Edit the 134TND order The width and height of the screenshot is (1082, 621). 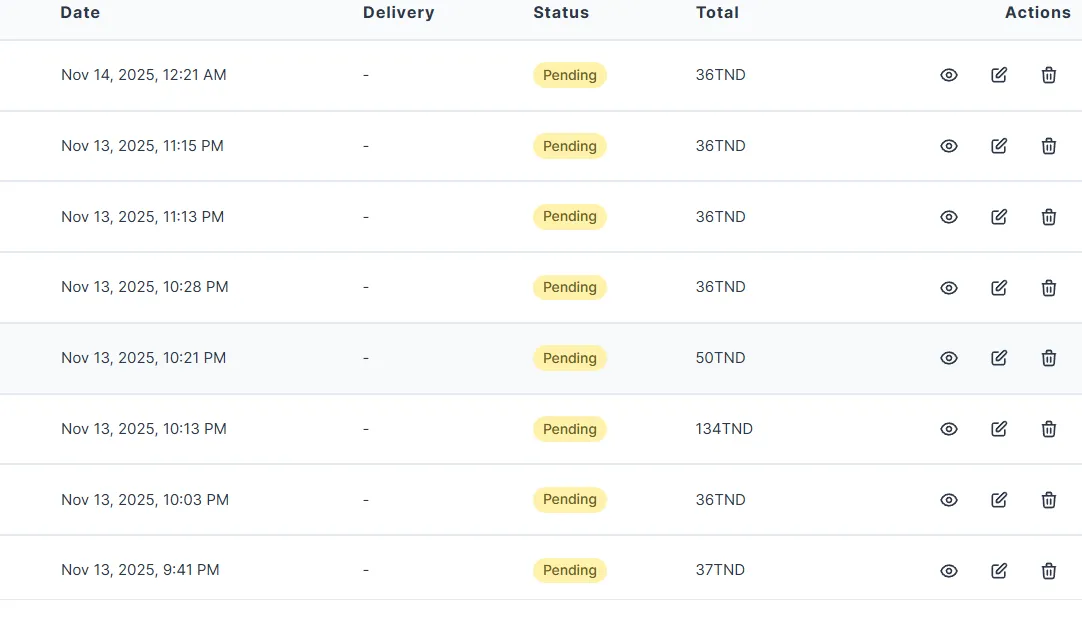point(999,429)
